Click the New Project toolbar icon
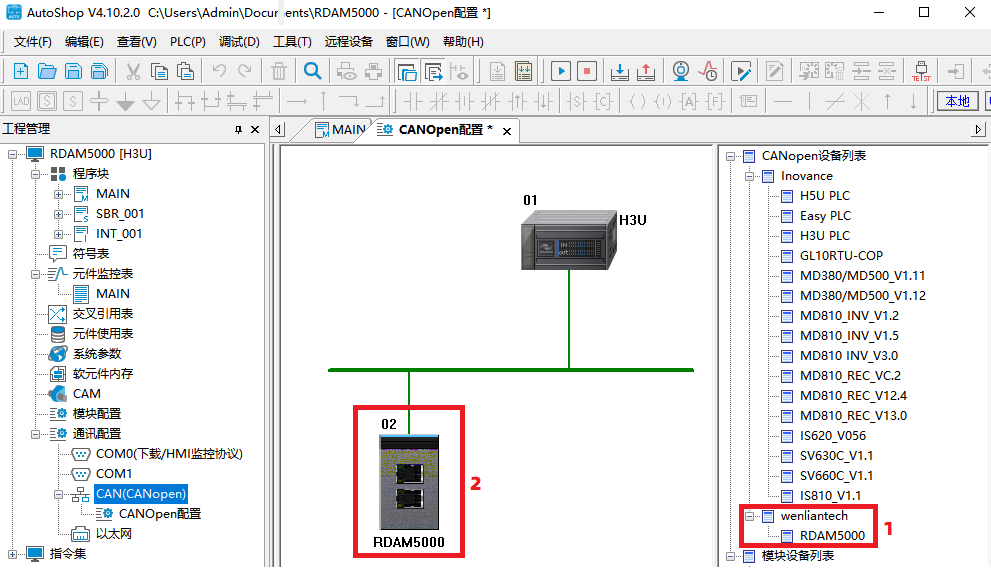The height and width of the screenshot is (568, 991). pyautogui.click(x=20, y=71)
